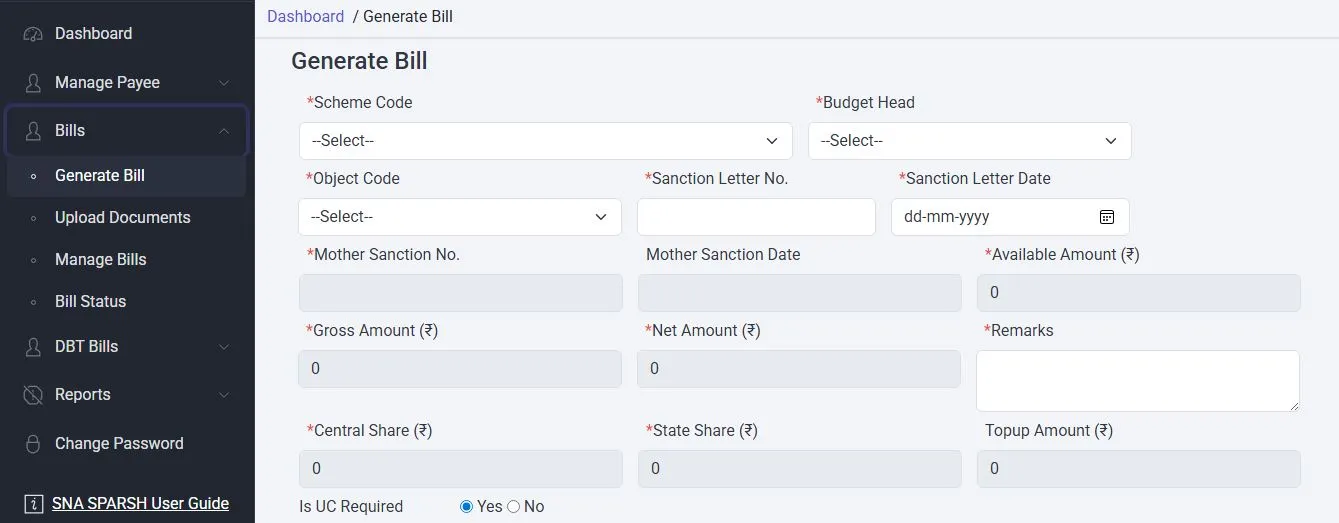The height and width of the screenshot is (523, 1339).
Task: Go to Manage Bills in sidebar
Action: pyautogui.click(x=100, y=259)
